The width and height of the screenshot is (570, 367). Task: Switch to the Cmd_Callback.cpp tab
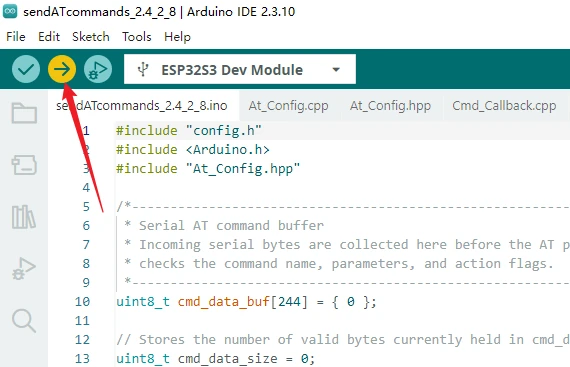point(504,105)
